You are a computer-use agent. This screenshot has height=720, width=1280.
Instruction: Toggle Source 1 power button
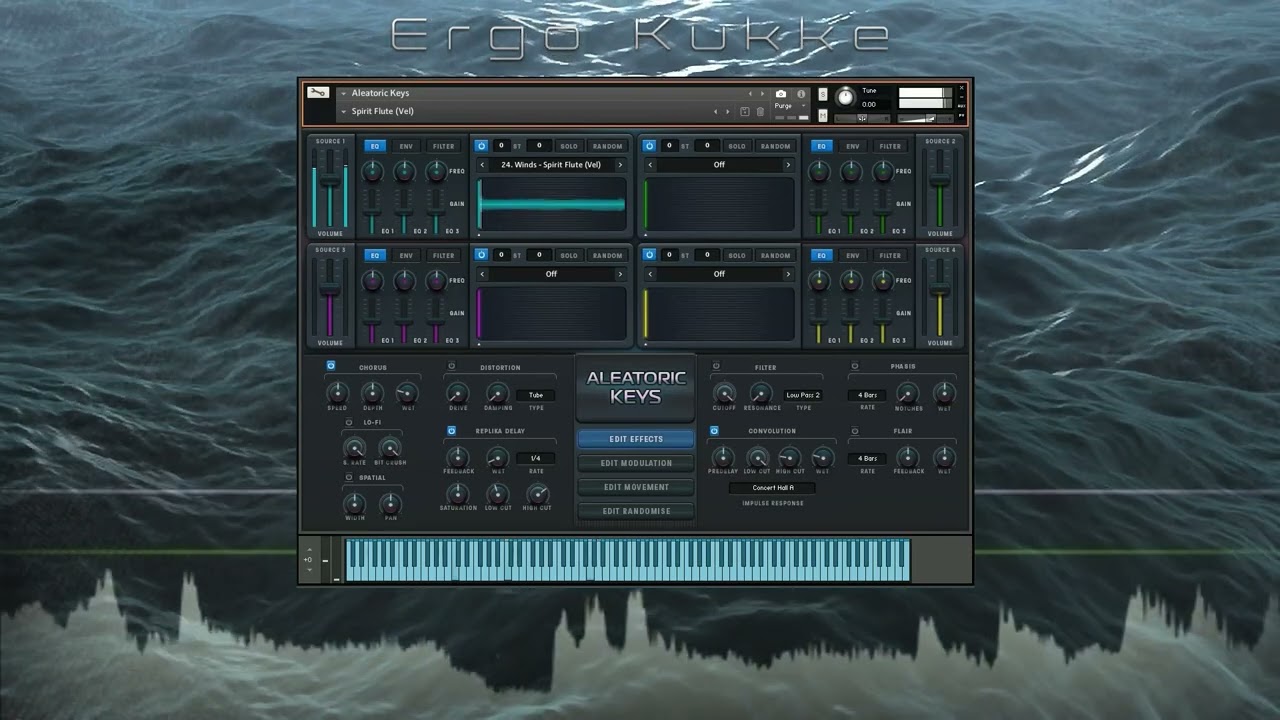(x=481, y=146)
